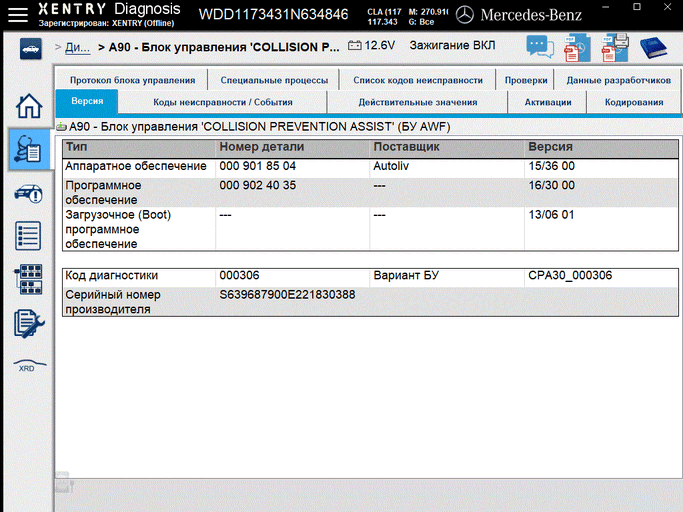This screenshot has width=683, height=512.
Task: Open the control unit grid view icon
Action: pyautogui.click(x=28, y=279)
